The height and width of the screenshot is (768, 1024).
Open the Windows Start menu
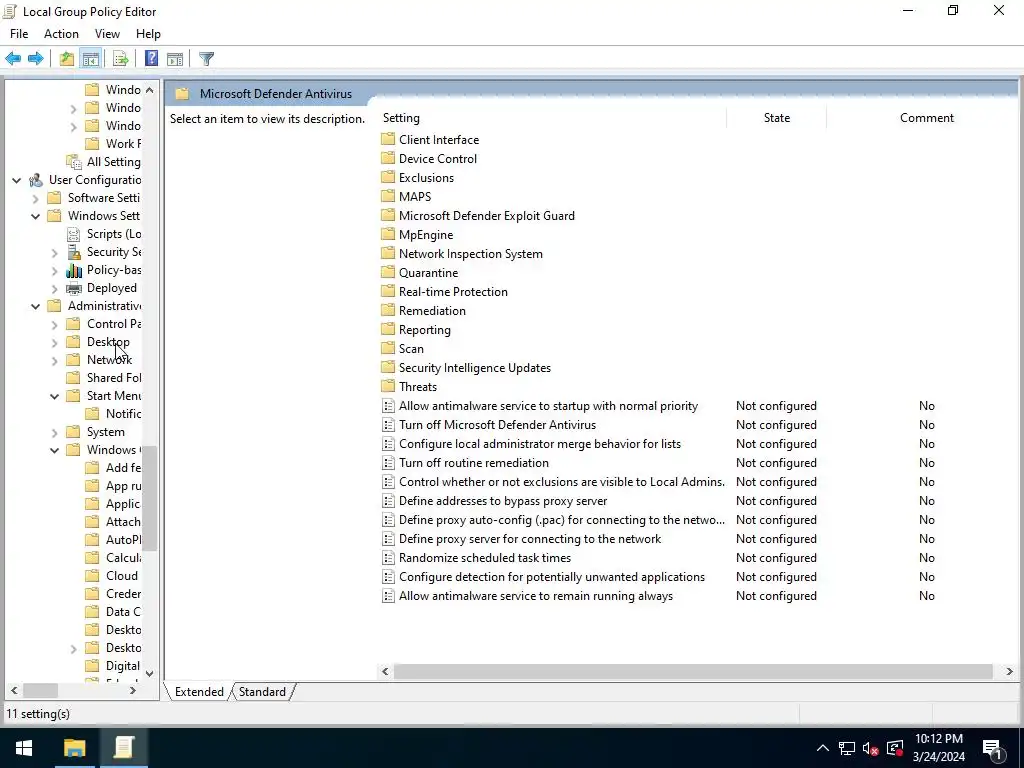(24, 748)
